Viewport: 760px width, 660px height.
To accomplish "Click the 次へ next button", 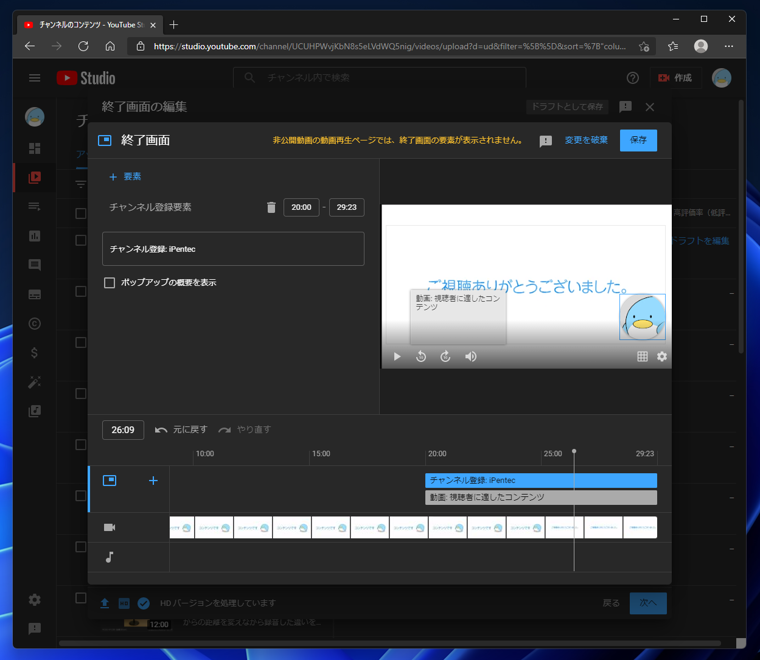I will [648, 603].
